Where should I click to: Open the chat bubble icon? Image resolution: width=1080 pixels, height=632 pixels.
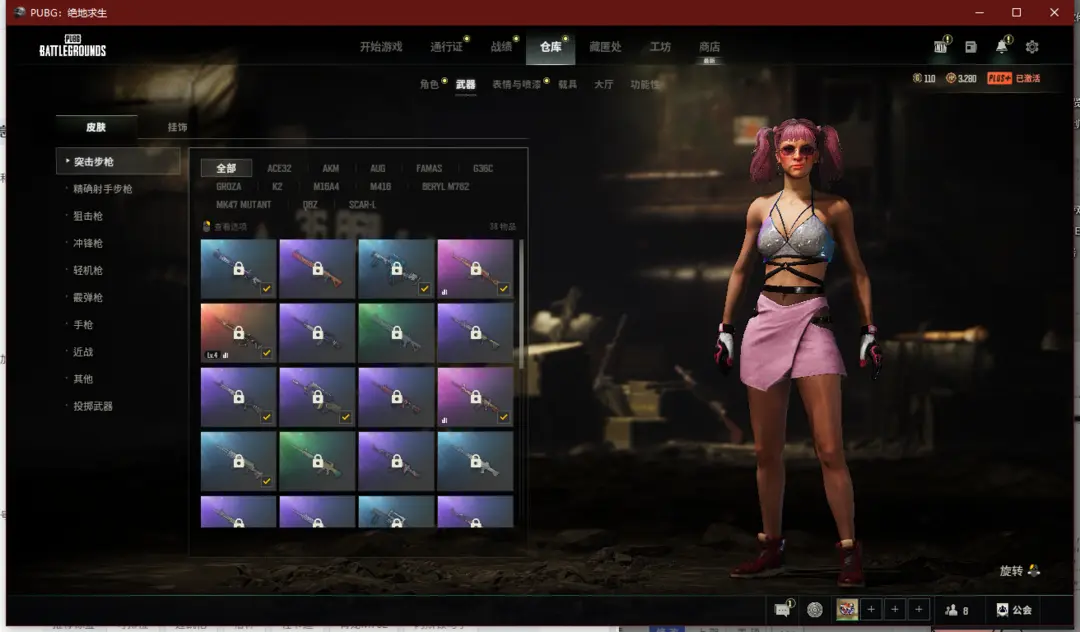(x=783, y=609)
